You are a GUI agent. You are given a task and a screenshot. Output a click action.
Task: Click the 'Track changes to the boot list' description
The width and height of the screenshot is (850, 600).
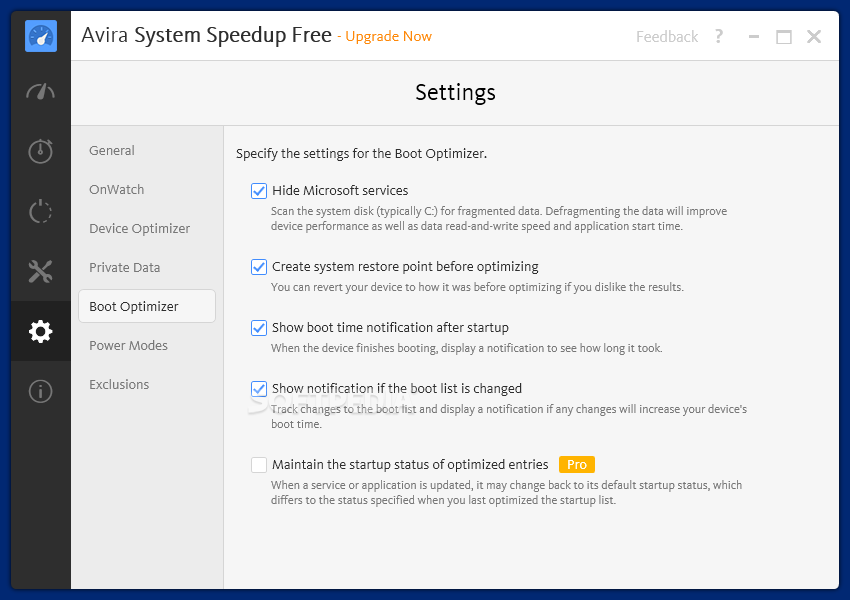508,416
